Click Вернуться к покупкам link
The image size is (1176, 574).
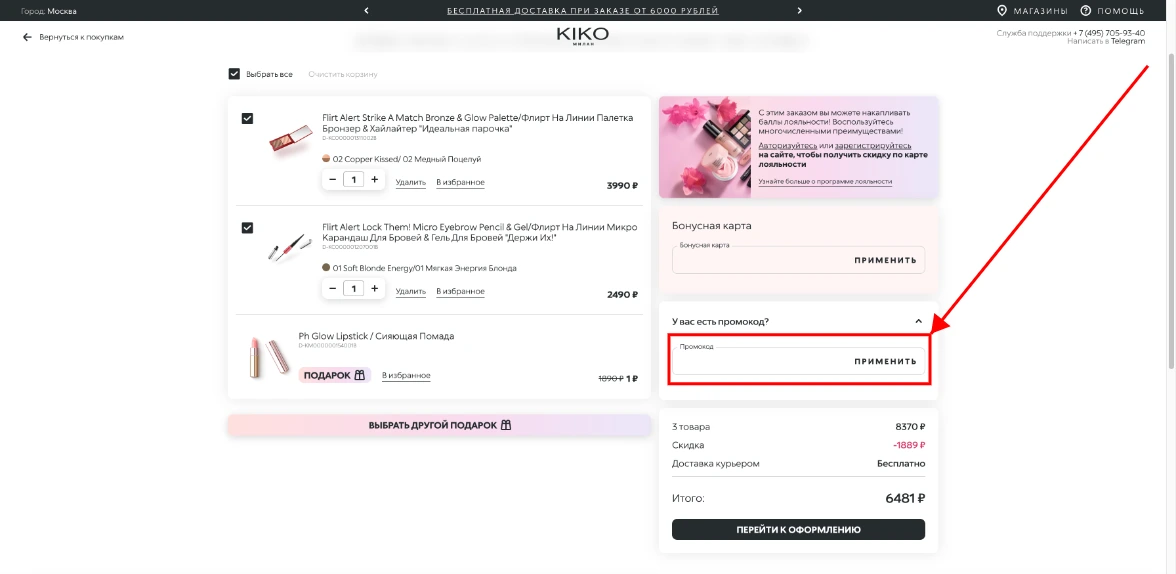click(81, 37)
